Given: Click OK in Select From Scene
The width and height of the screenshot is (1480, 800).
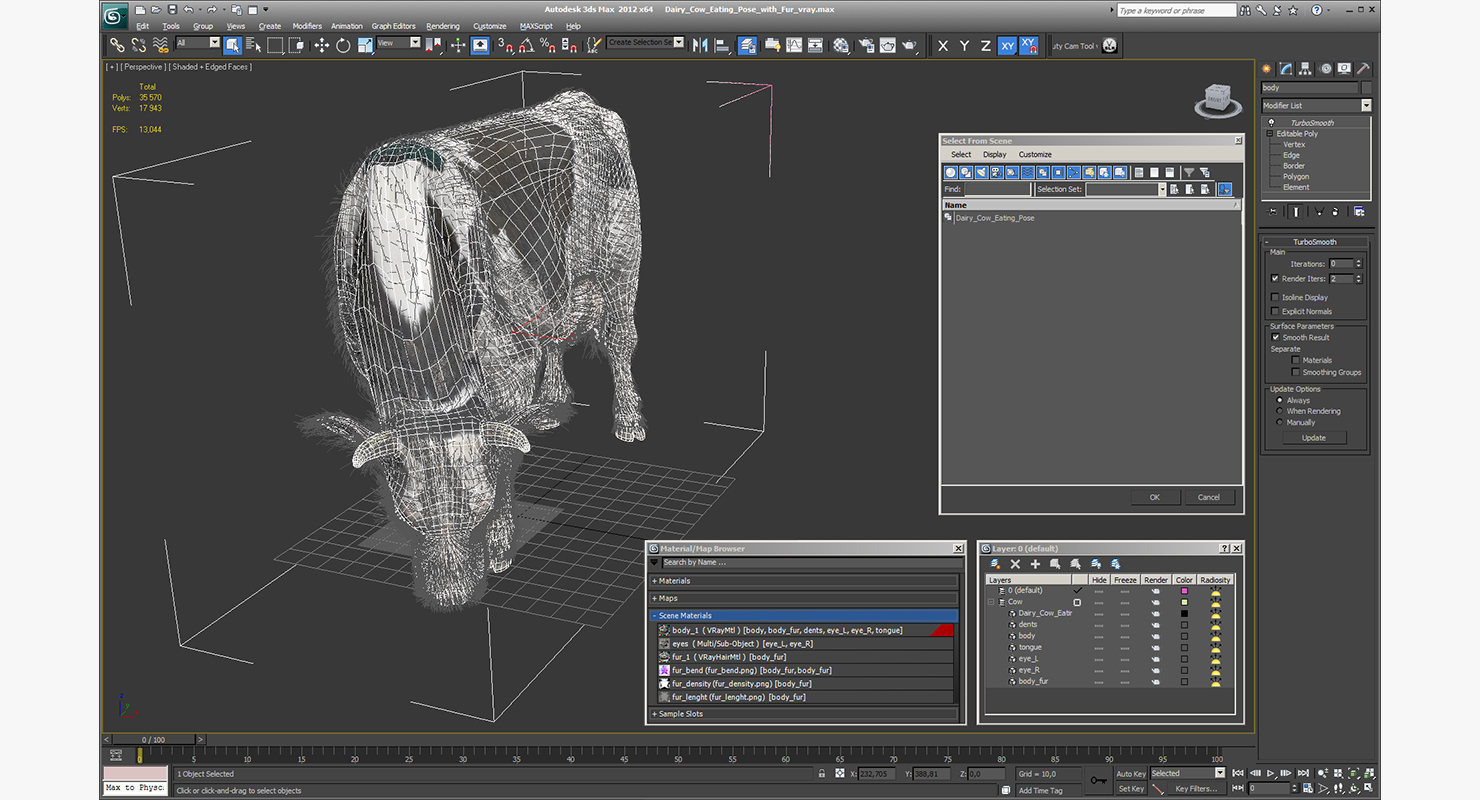Looking at the screenshot, I should (x=1155, y=497).
